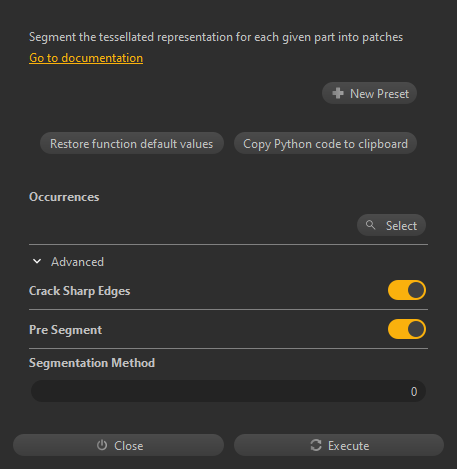
Task: Open the Go to documentation link
Action: pos(86,58)
